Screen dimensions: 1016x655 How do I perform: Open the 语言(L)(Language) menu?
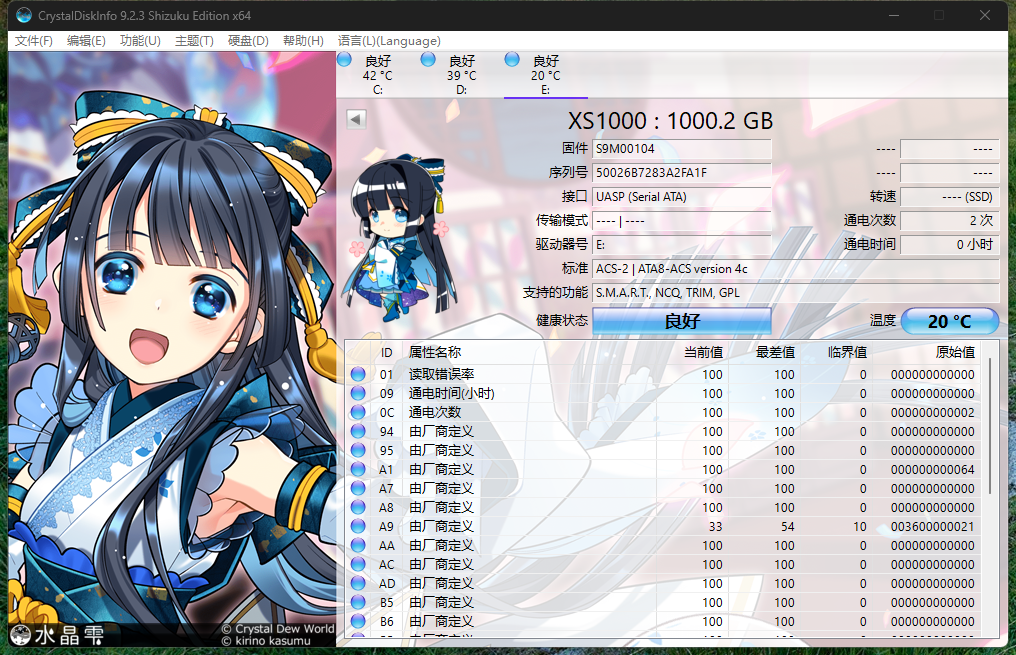click(389, 41)
